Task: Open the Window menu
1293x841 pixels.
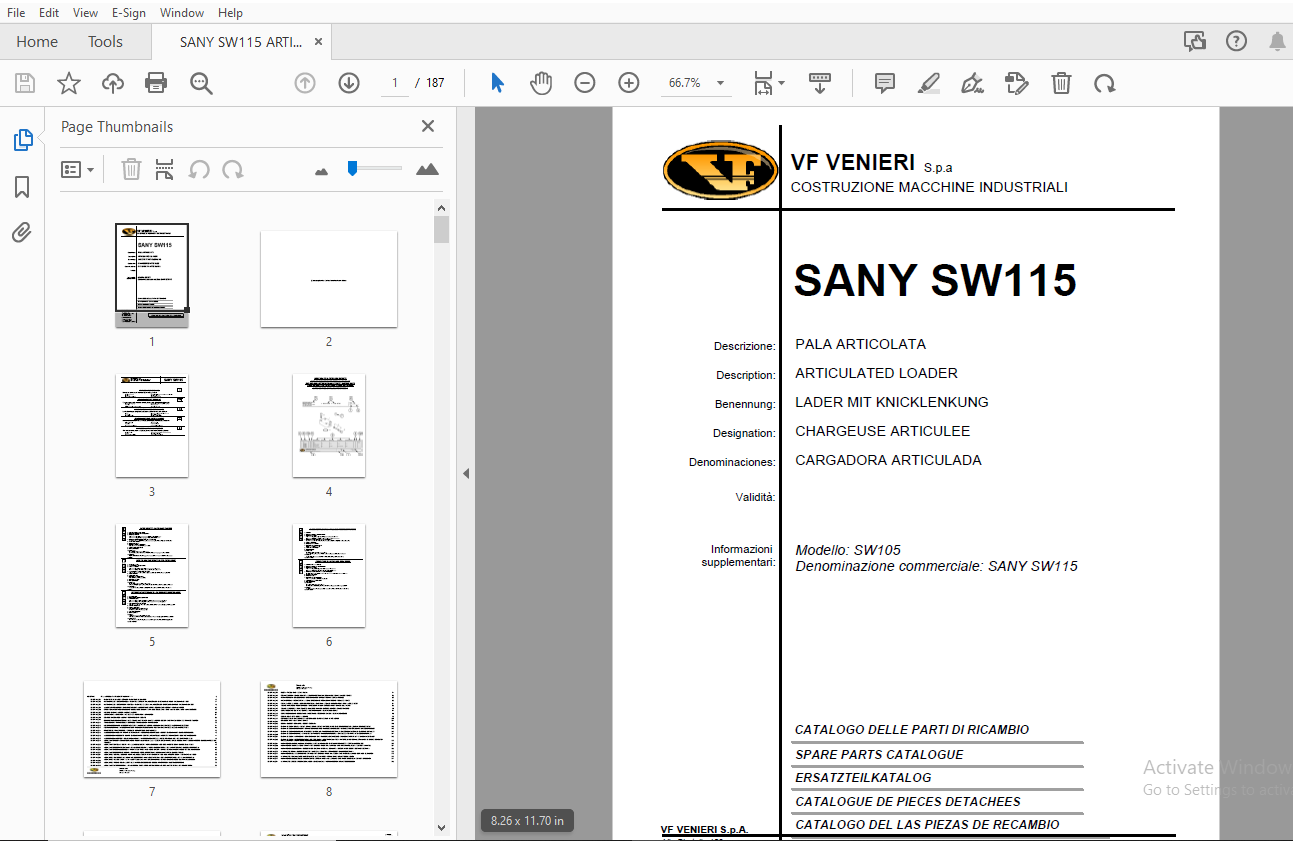Action: 182,12
